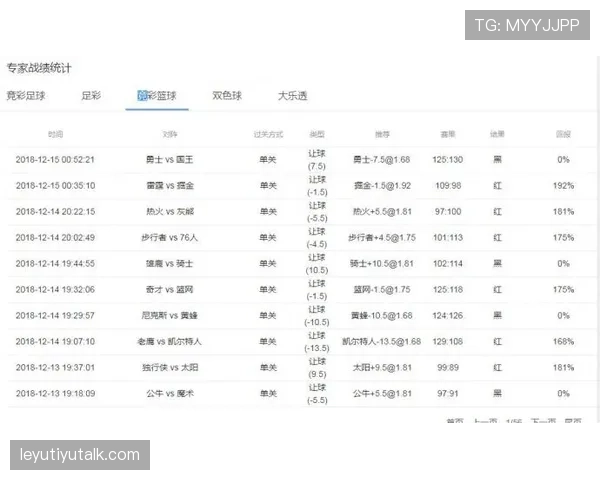Click the 赛果 column header
Image resolution: width=600 pixels, height=480 pixels.
click(448, 134)
